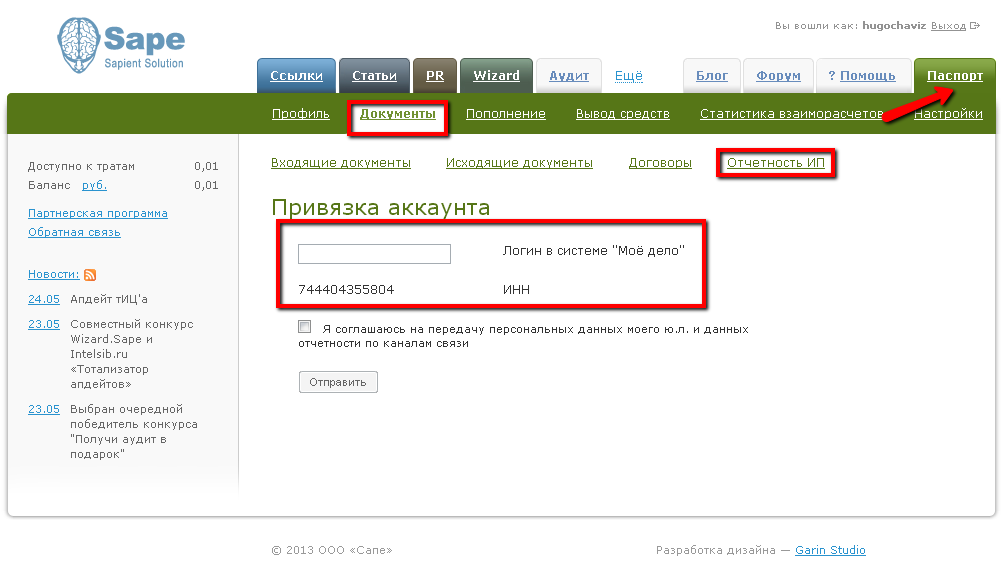Focus the Моё дело login field

pyautogui.click(x=374, y=253)
